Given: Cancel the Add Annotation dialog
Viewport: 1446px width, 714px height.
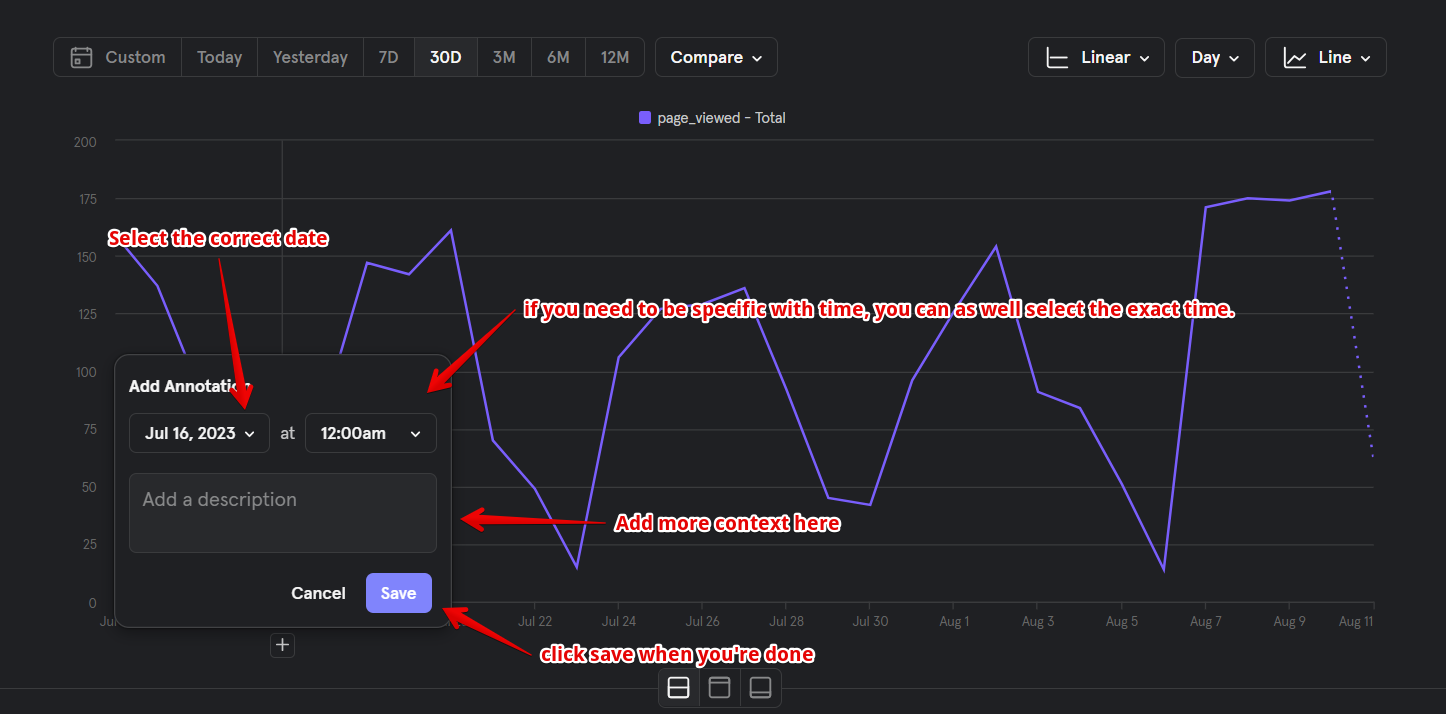Looking at the screenshot, I should coord(318,593).
